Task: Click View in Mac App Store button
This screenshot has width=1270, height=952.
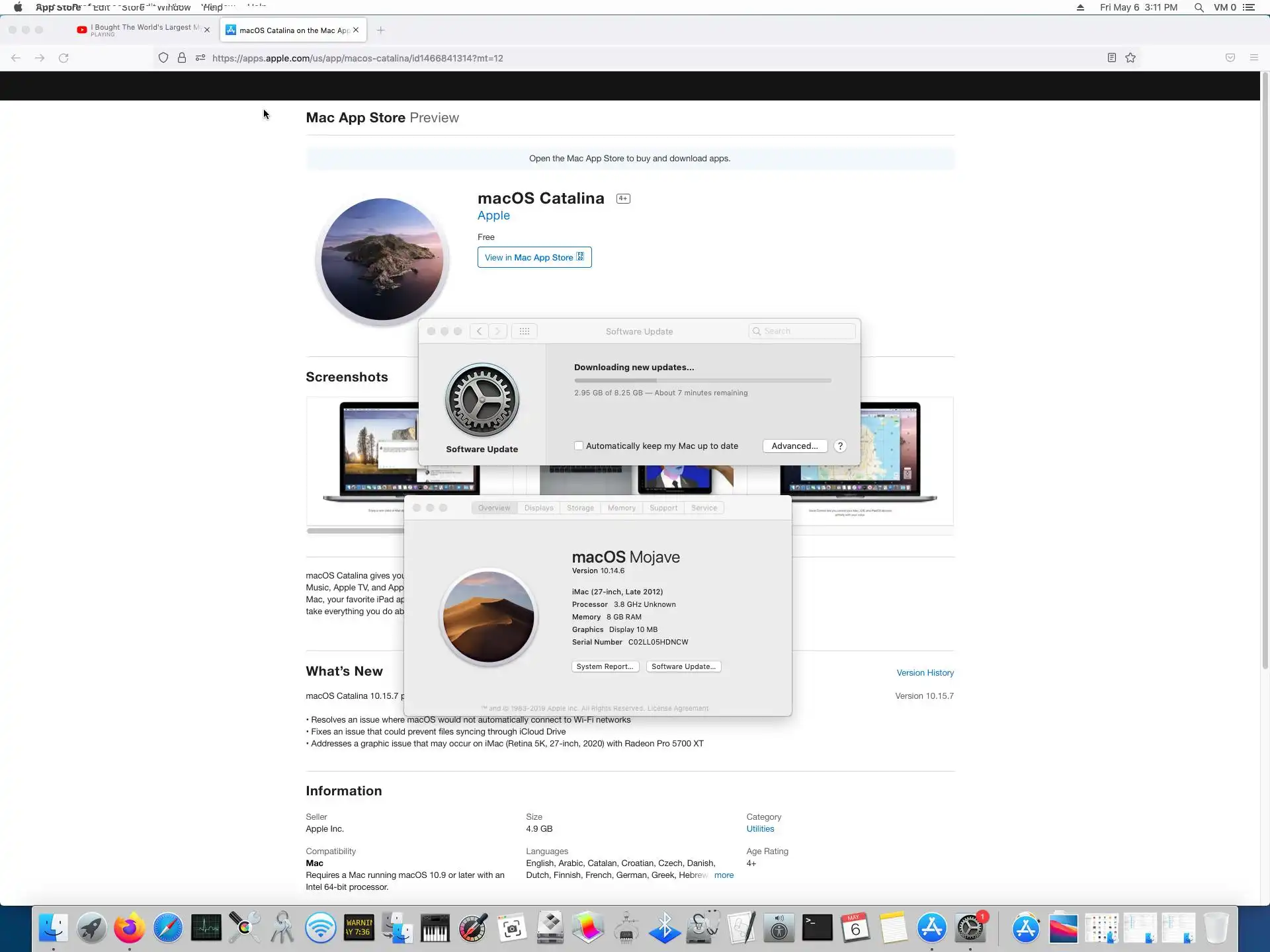Action: pos(534,257)
